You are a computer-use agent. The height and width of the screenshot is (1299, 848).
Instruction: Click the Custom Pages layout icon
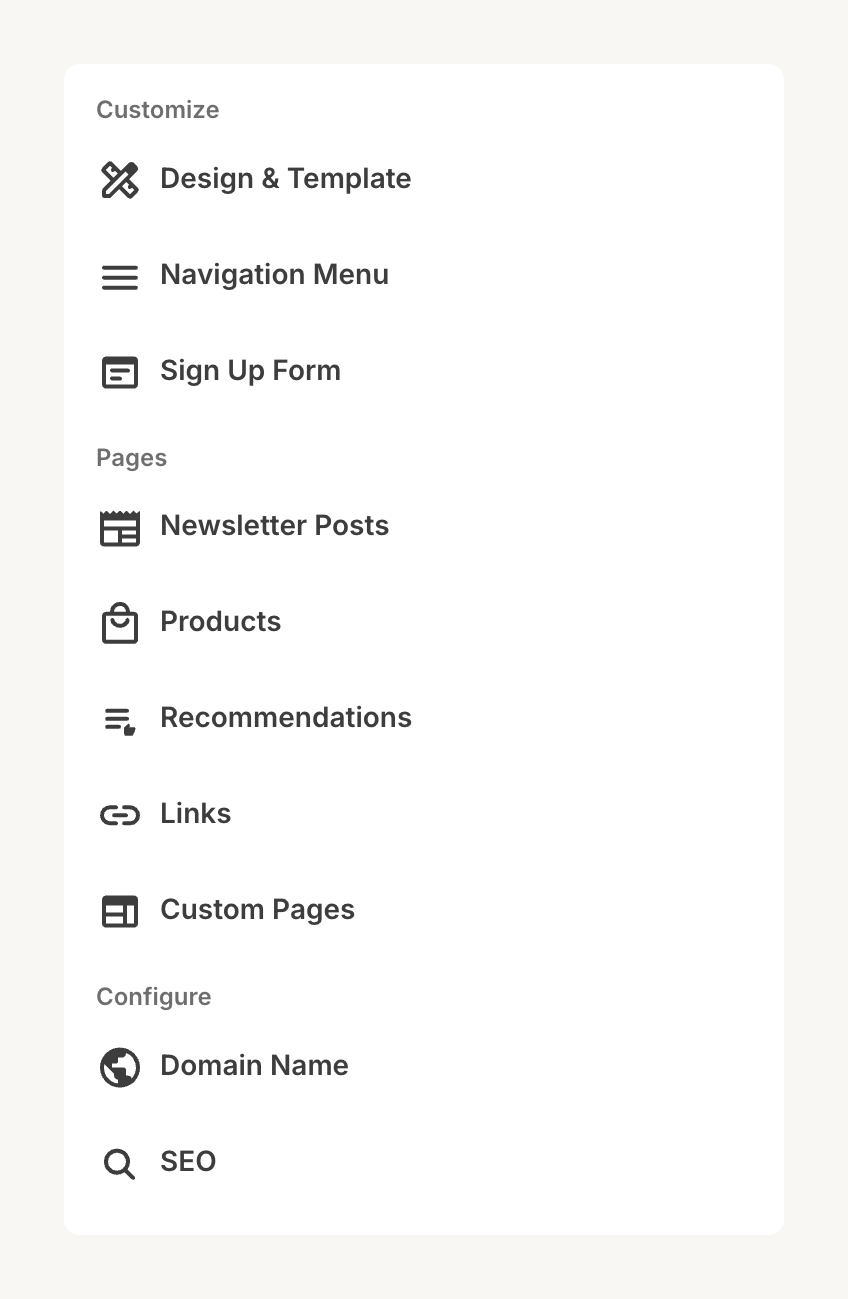coord(120,912)
